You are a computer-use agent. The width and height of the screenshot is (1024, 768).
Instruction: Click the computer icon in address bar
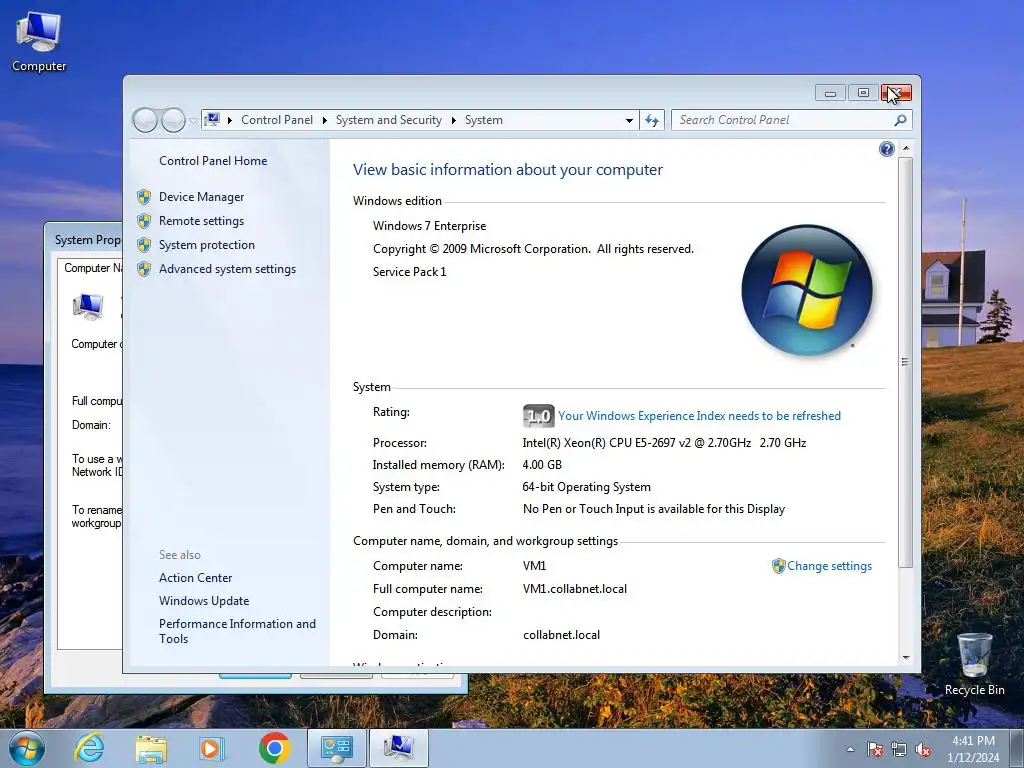tap(212, 120)
